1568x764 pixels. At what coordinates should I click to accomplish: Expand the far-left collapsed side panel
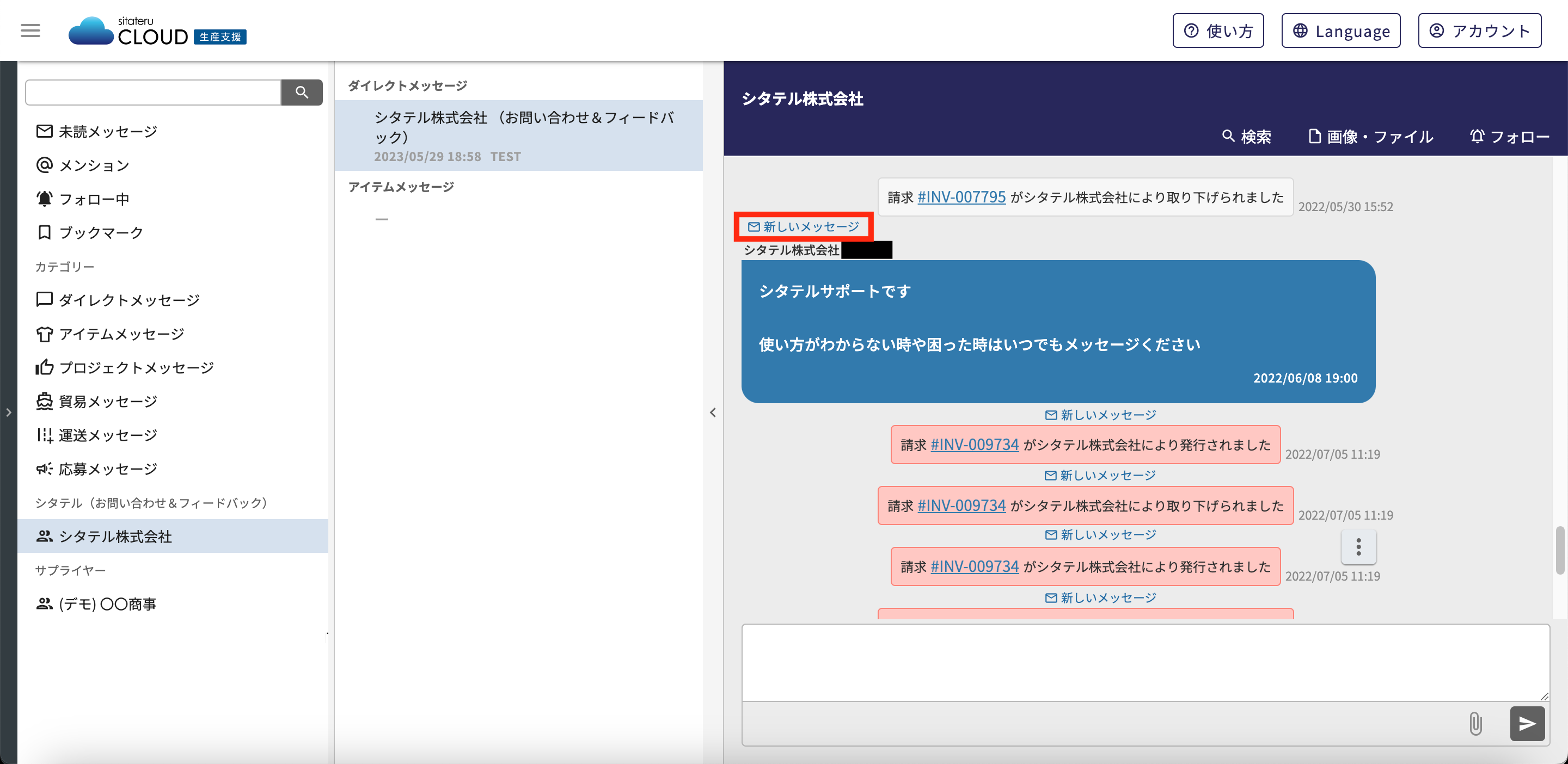(x=9, y=412)
